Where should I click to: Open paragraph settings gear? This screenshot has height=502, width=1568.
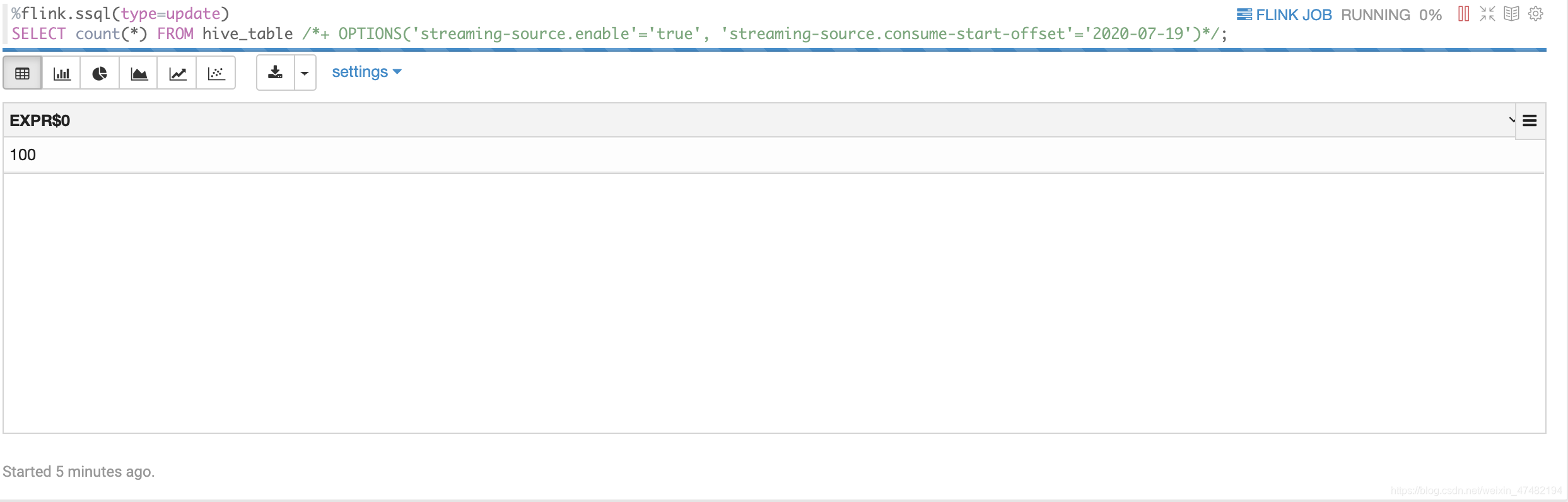pos(1536,14)
